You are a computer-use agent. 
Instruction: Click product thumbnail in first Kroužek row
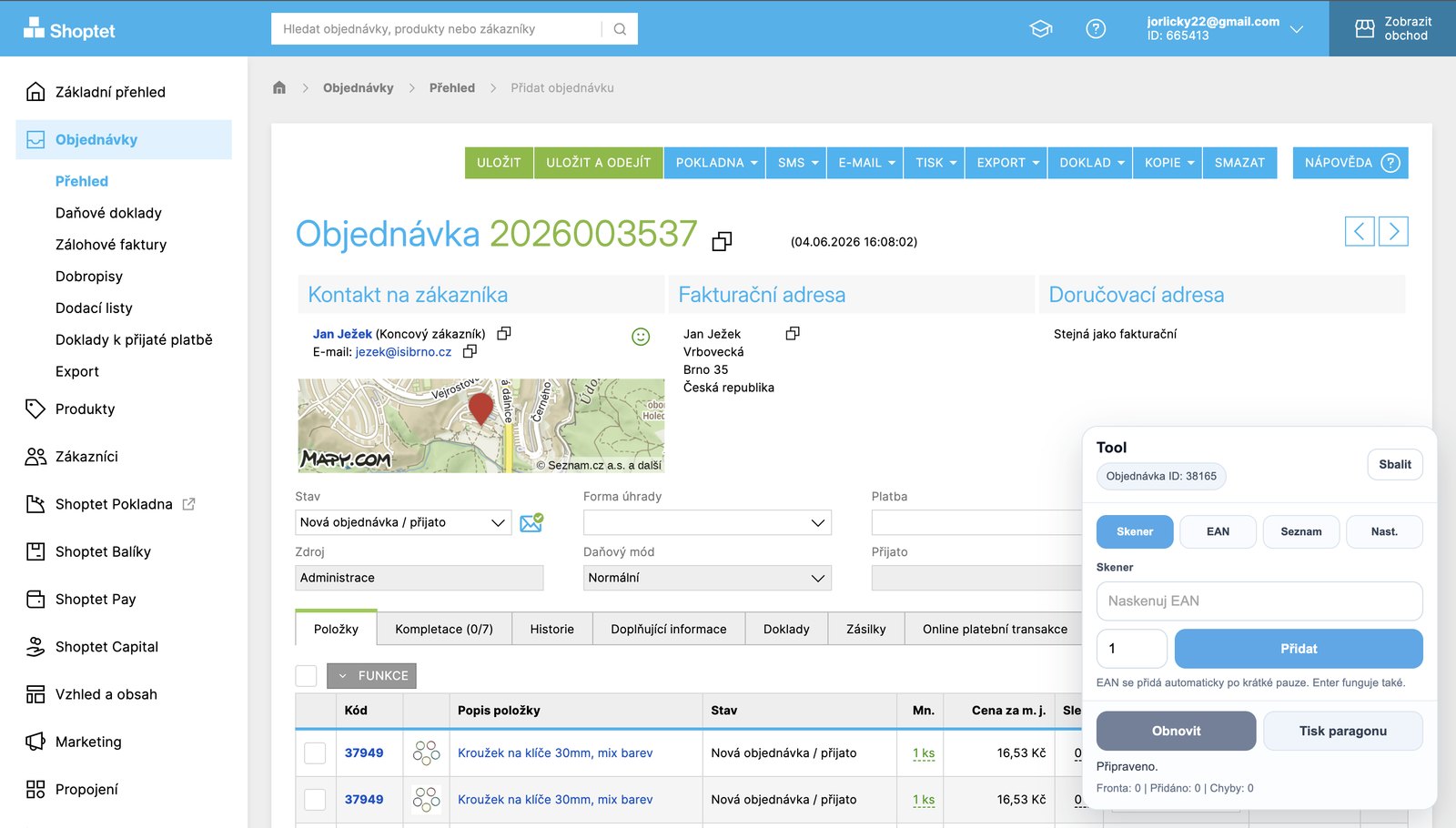click(426, 752)
